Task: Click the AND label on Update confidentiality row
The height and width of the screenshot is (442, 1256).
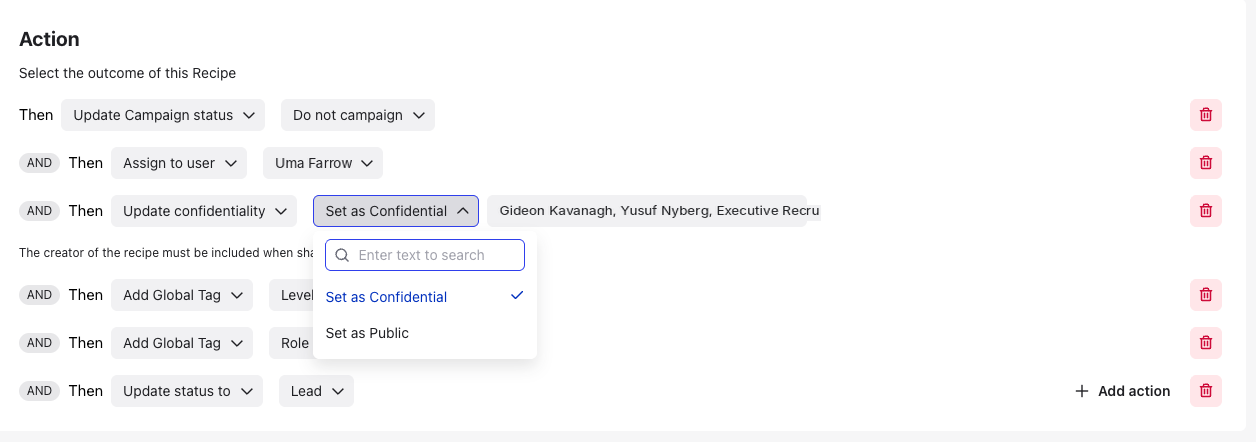Action: [x=39, y=211]
